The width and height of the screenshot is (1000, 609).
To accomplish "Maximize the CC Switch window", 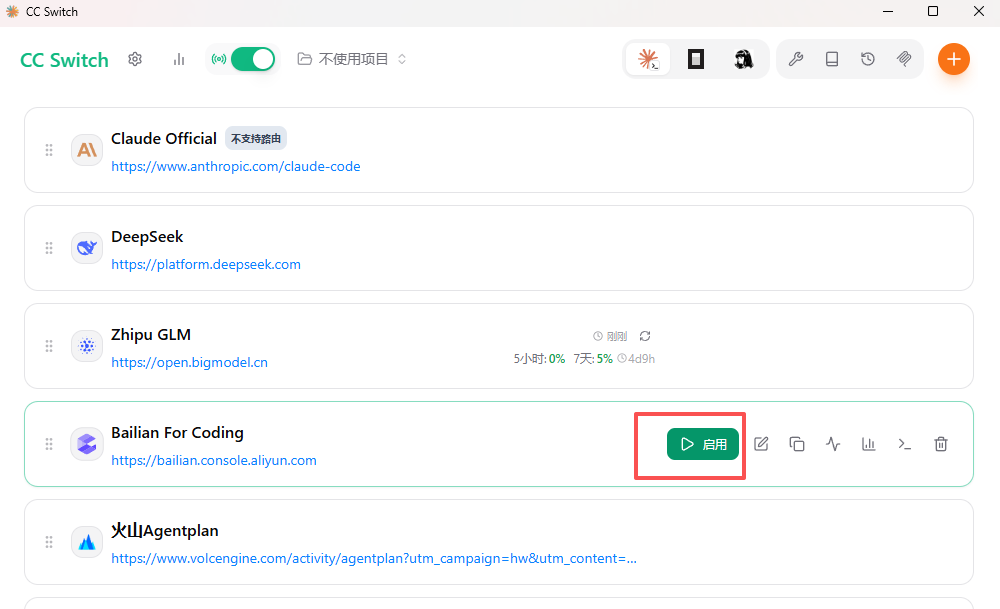I will pyautogui.click(x=932, y=11).
